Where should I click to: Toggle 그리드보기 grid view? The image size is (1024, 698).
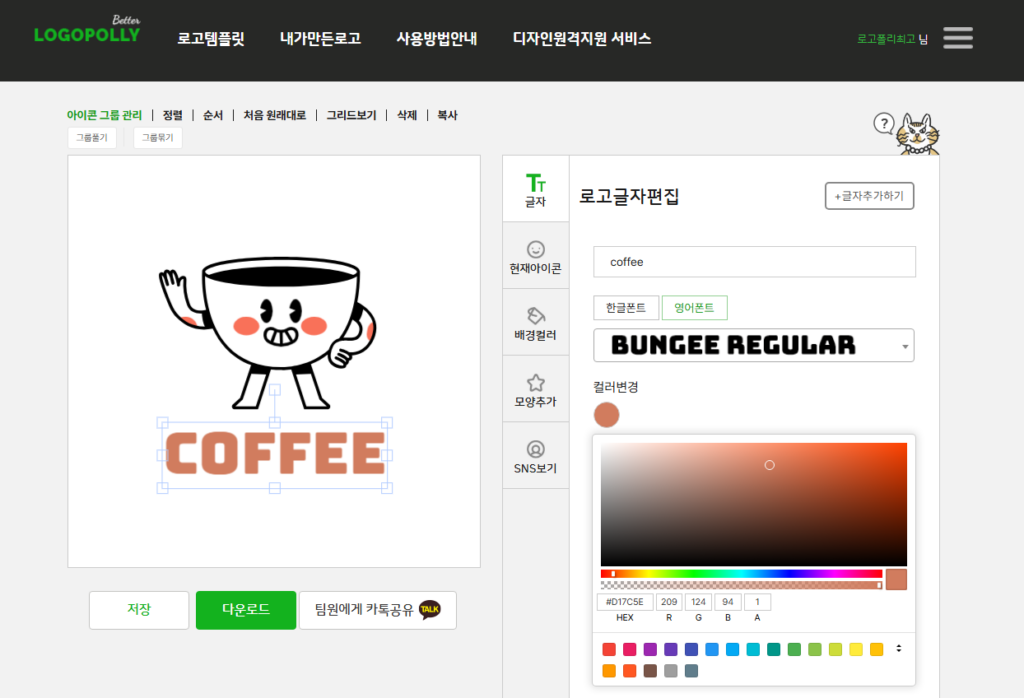[351, 115]
